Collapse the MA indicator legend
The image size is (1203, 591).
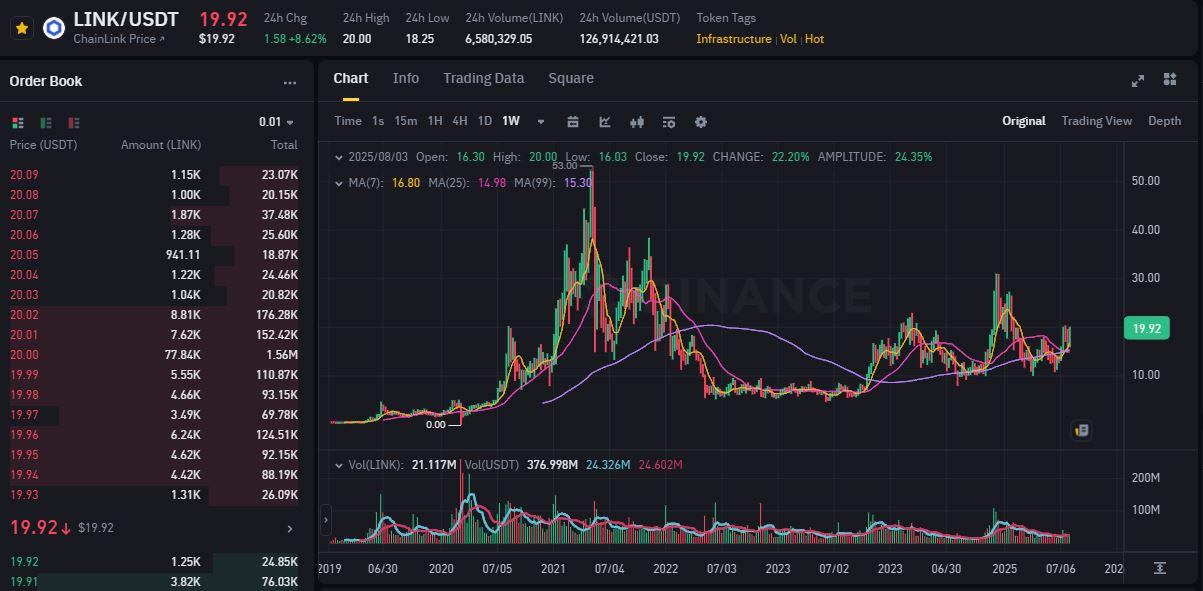339,183
